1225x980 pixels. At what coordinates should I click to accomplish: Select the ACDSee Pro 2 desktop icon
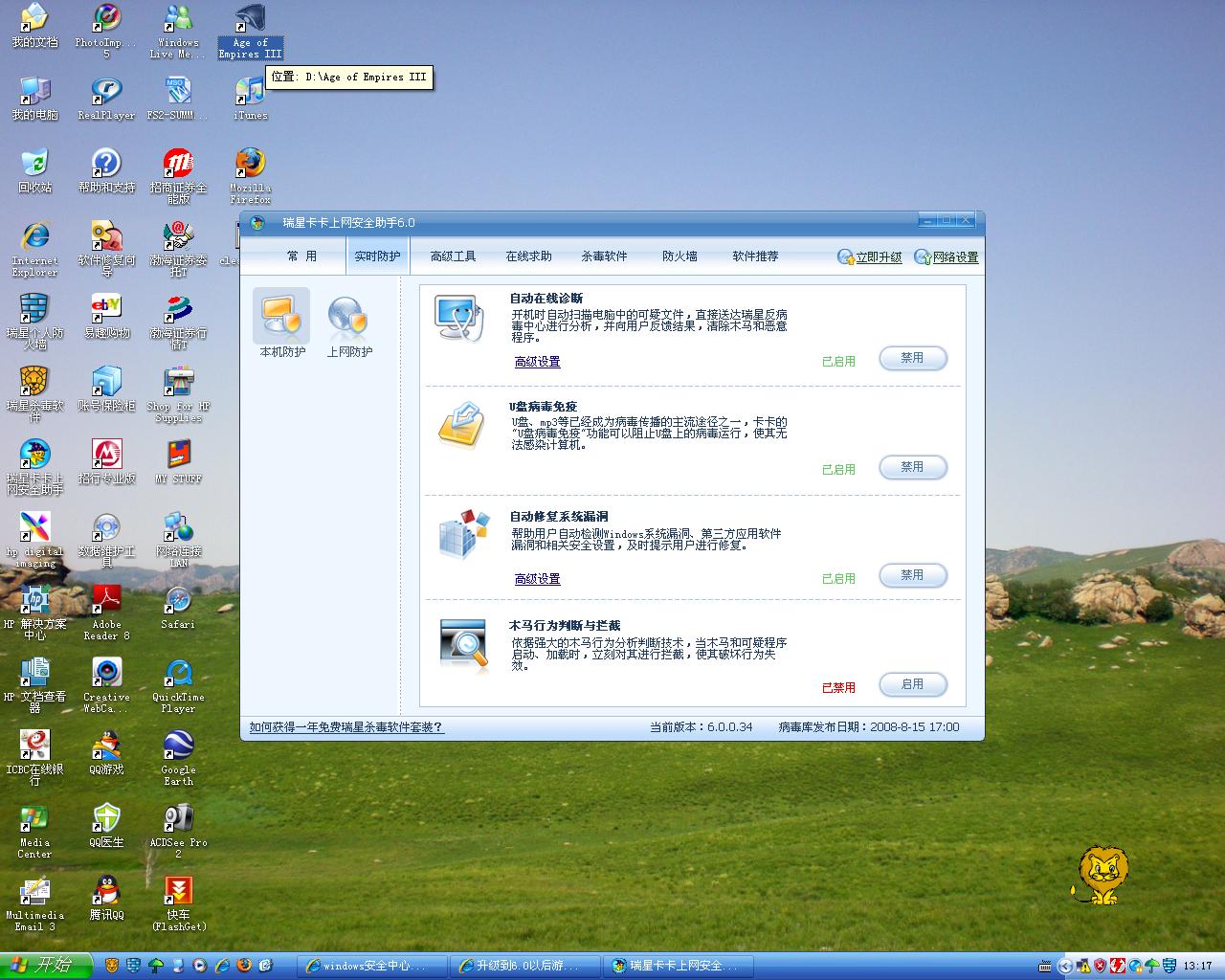coord(178,831)
